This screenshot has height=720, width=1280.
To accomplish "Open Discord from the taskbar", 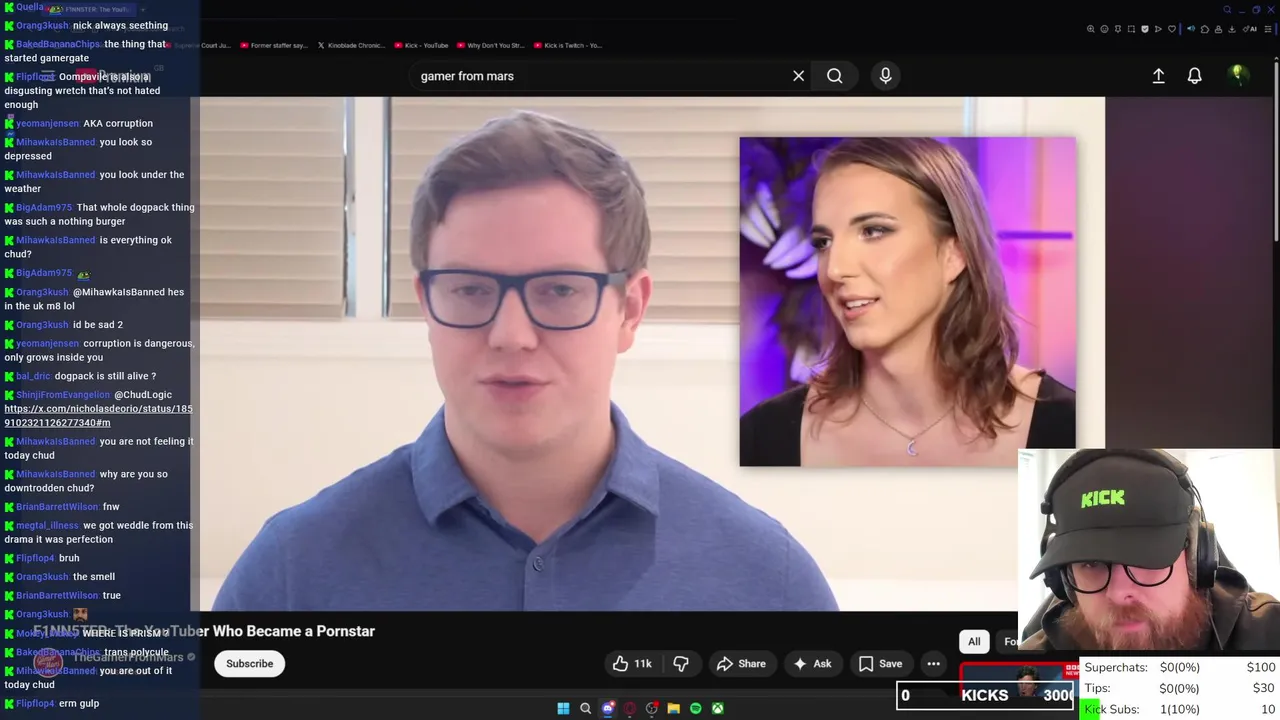I will tap(607, 708).
